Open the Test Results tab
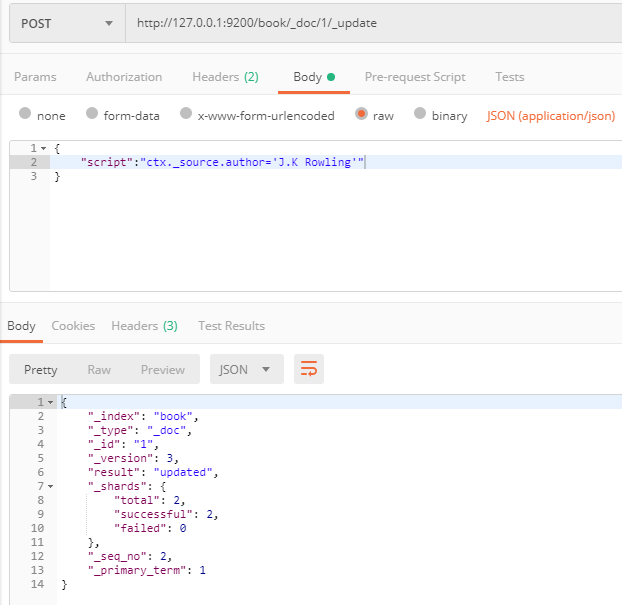Image resolution: width=622 pixels, height=605 pixels. 232,326
